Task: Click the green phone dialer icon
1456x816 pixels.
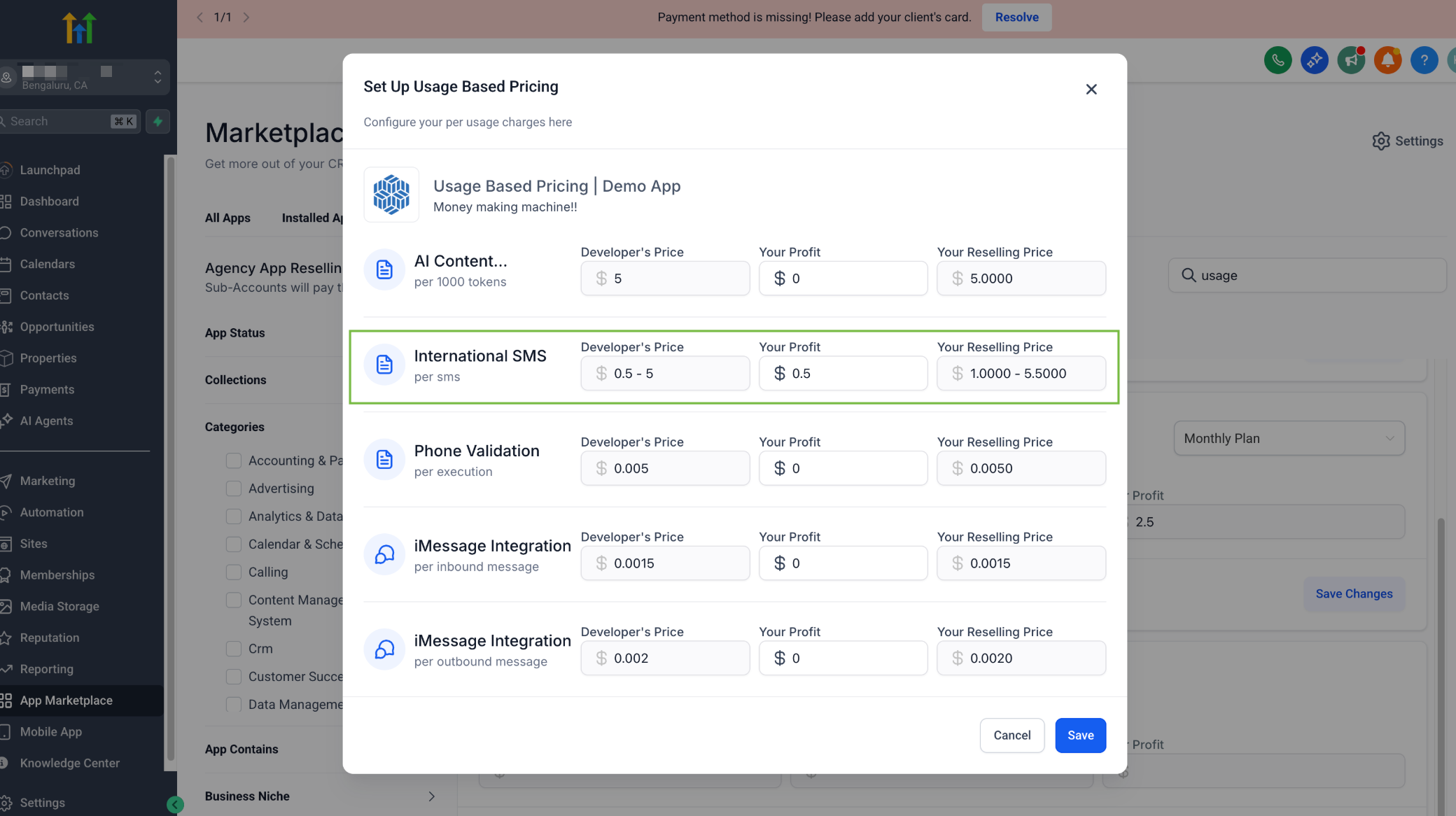Action: [x=1277, y=60]
